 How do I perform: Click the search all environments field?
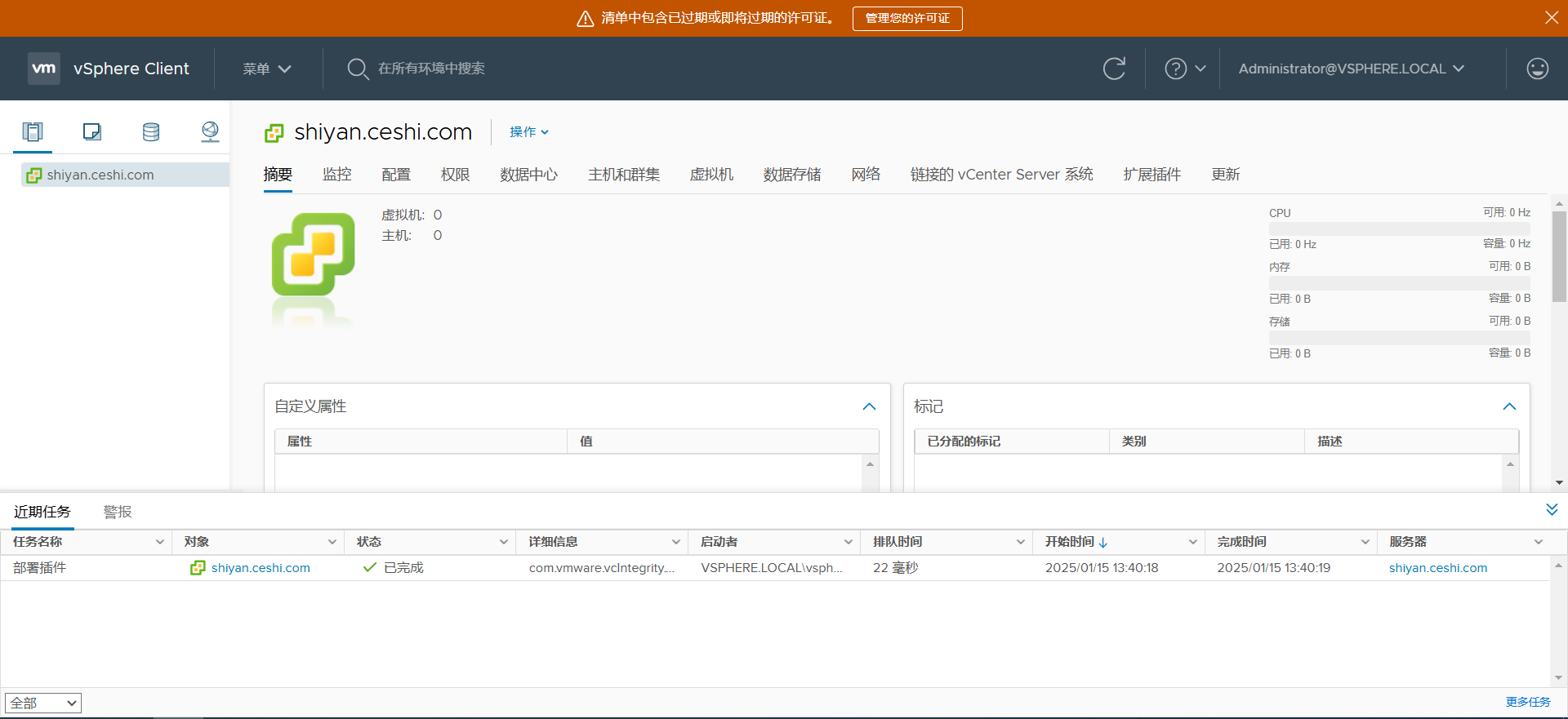coord(431,69)
